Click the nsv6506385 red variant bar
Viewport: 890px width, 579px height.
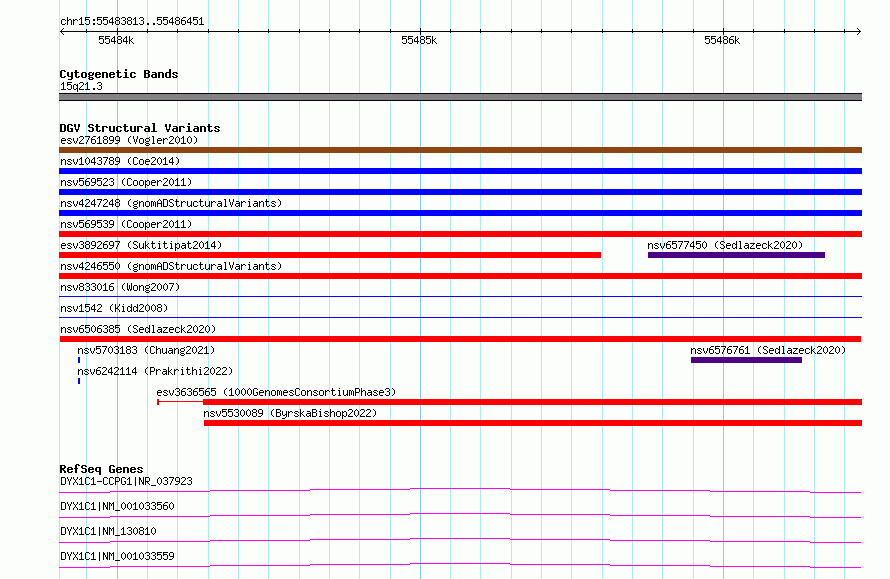pyautogui.click(x=460, y=339)
